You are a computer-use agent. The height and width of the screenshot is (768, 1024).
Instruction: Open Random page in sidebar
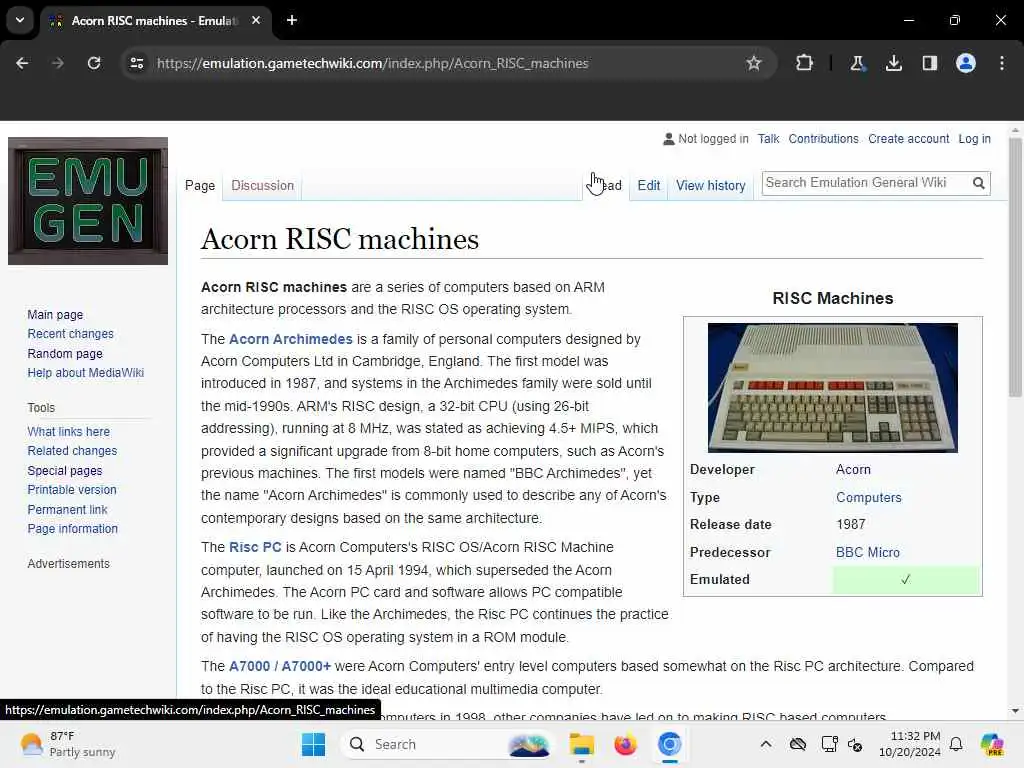(x=65, y=353)
